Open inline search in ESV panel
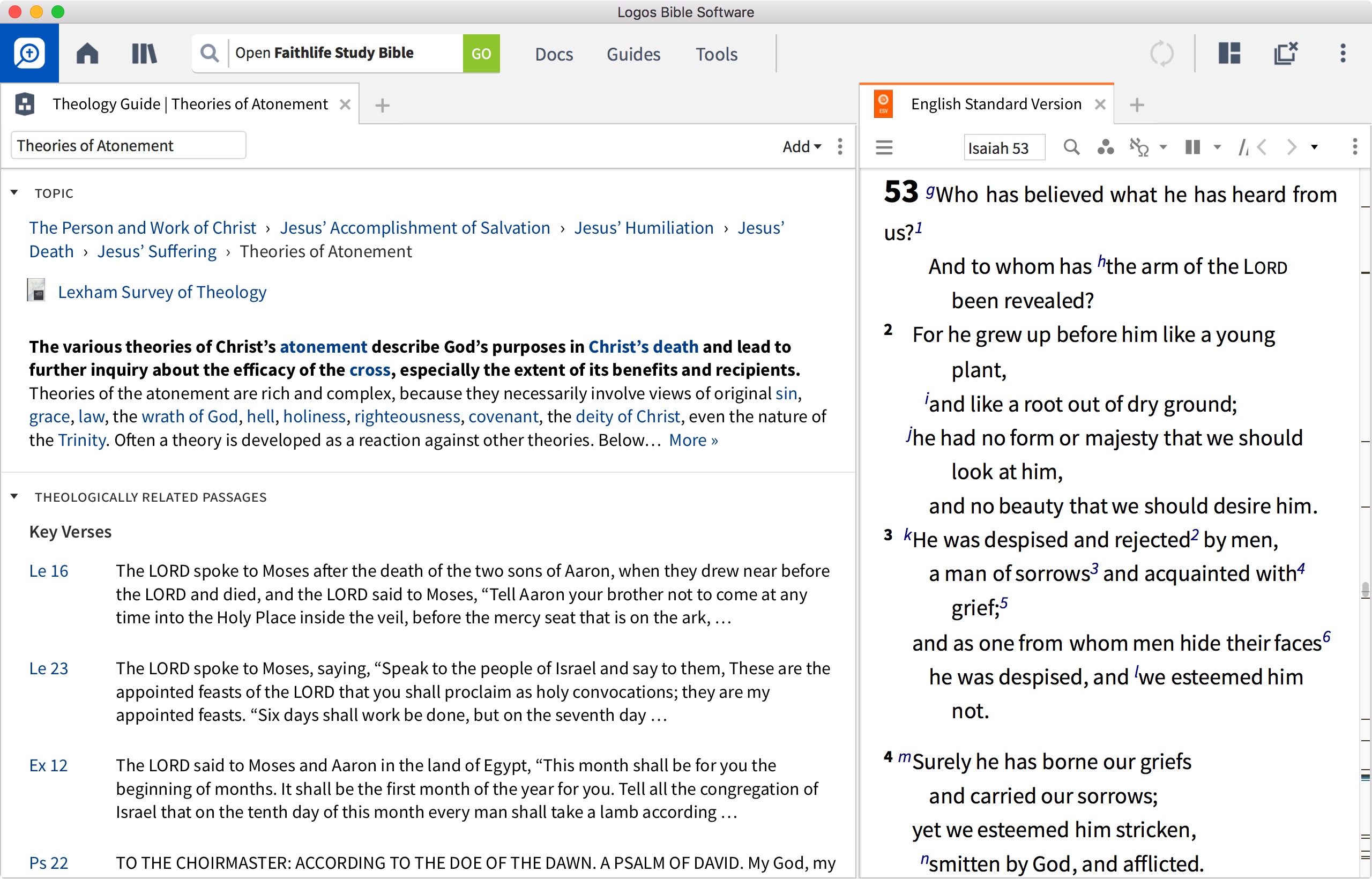The height and width of the screenshot is (879, 1372). pos(1071,147)
